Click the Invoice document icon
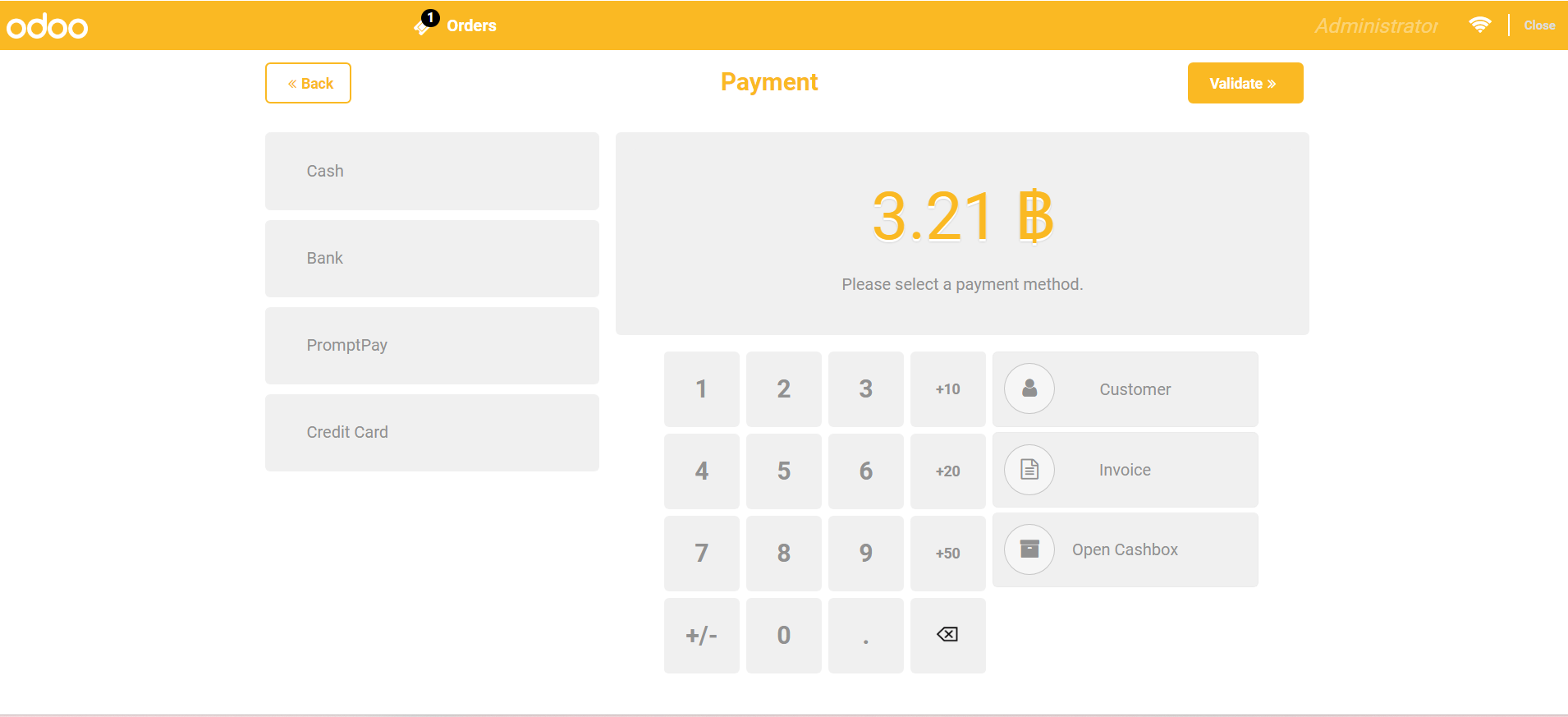The image size is (1568, 717). click(x=1029, y=470)
